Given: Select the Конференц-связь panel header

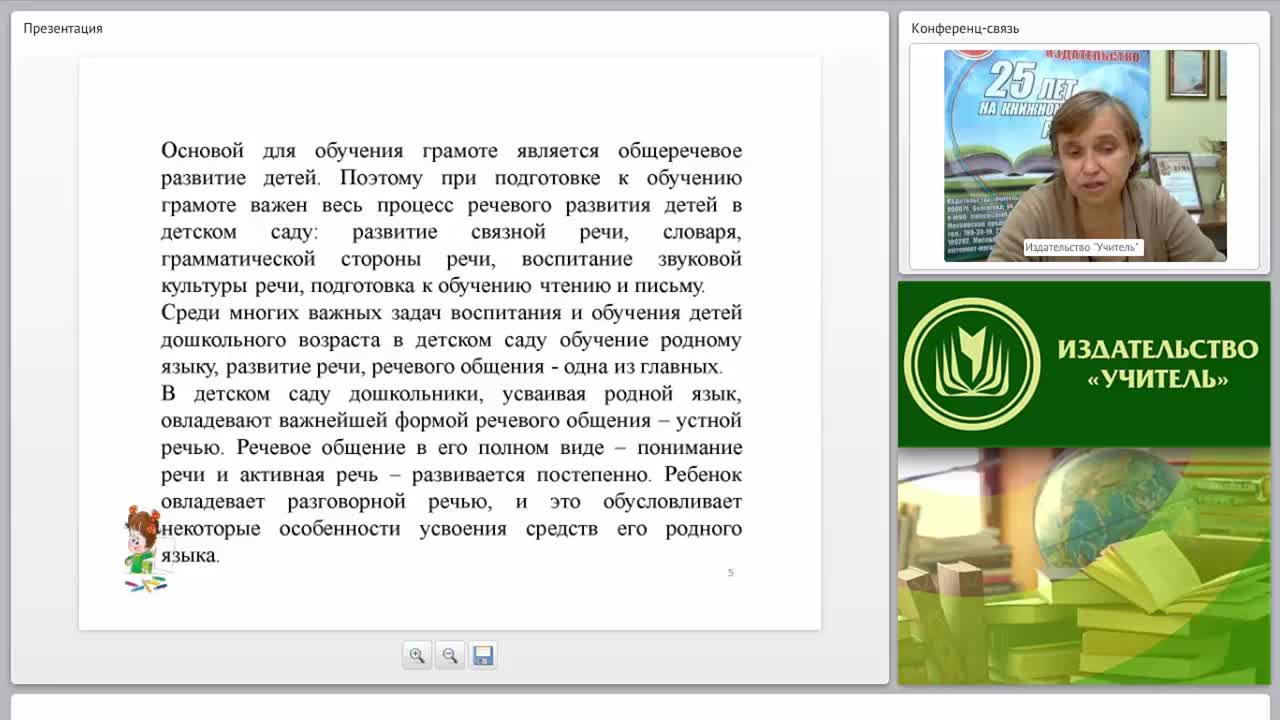Looking at the screenshot, I should point(965,28).
